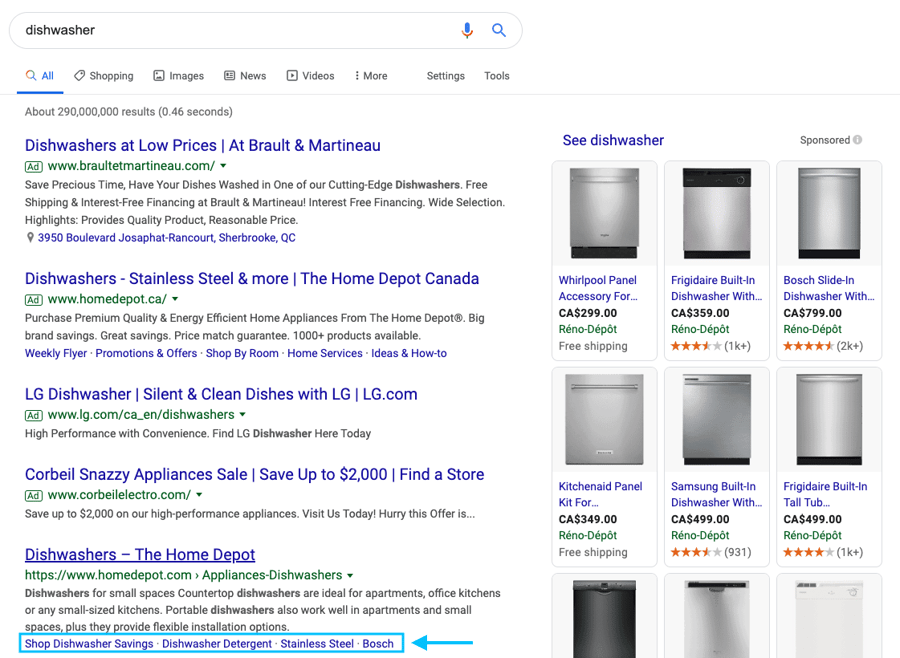Click the microphone voice search icon

tap(467, 30)
